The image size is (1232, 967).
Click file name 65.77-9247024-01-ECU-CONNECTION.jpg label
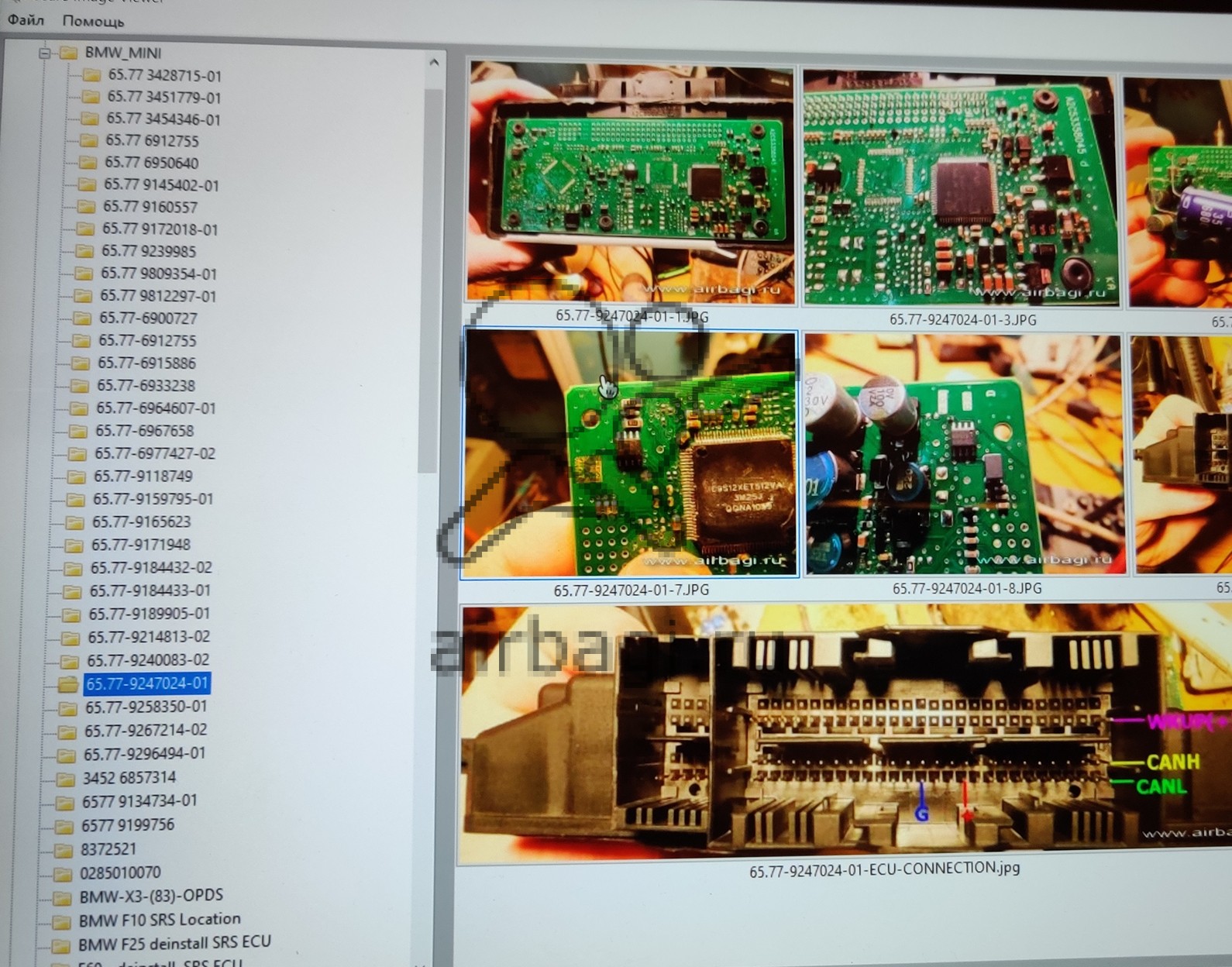884,869
